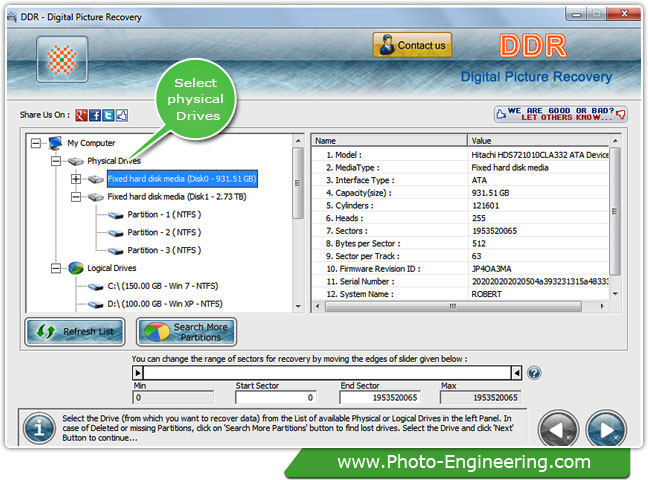Click the '4. Capacity(size) :' row
The width and height of the screenshot is (648, 480).
pyautogui.click(x=460, y=193)
